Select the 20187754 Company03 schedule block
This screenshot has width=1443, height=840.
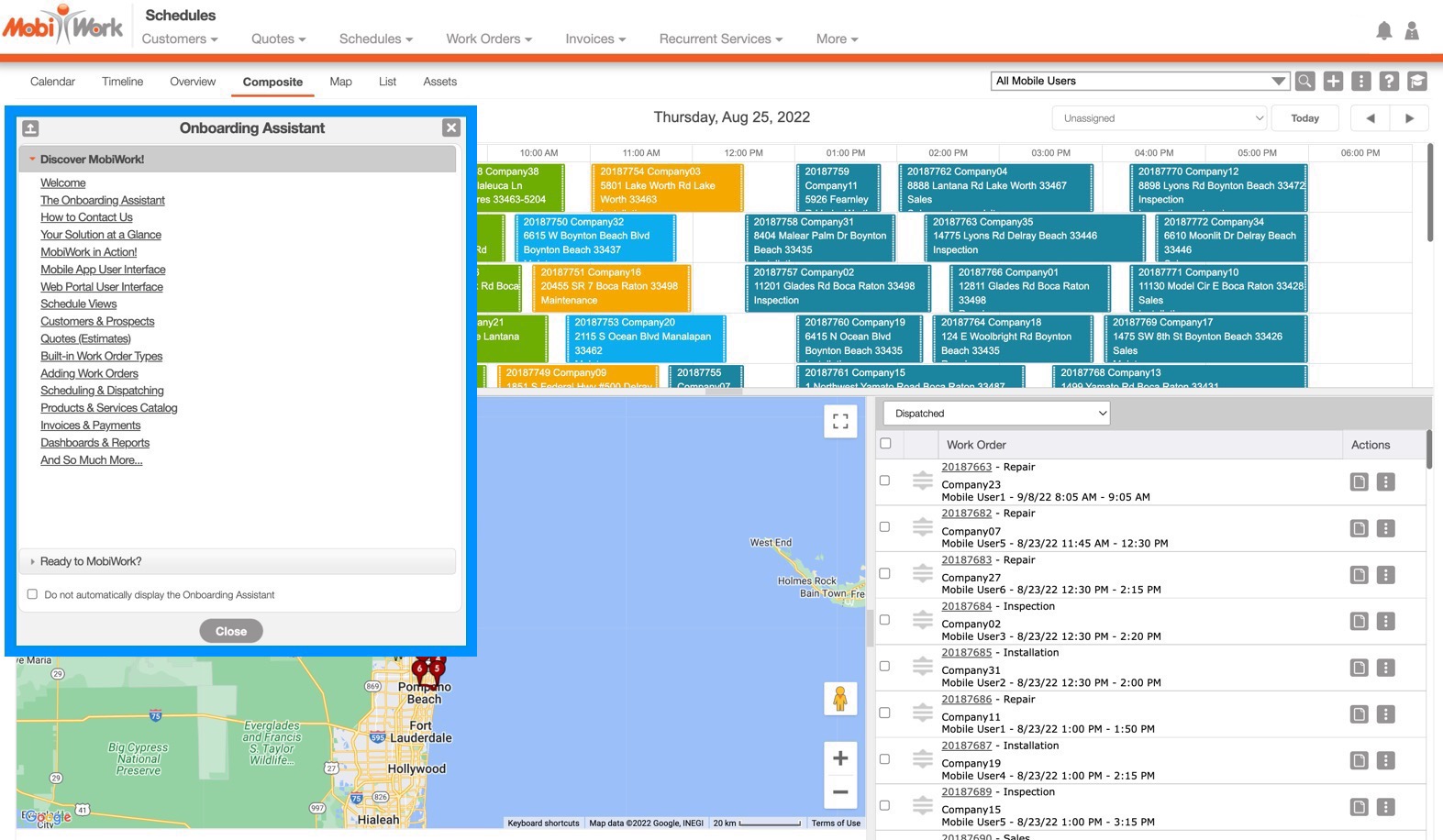666,186
